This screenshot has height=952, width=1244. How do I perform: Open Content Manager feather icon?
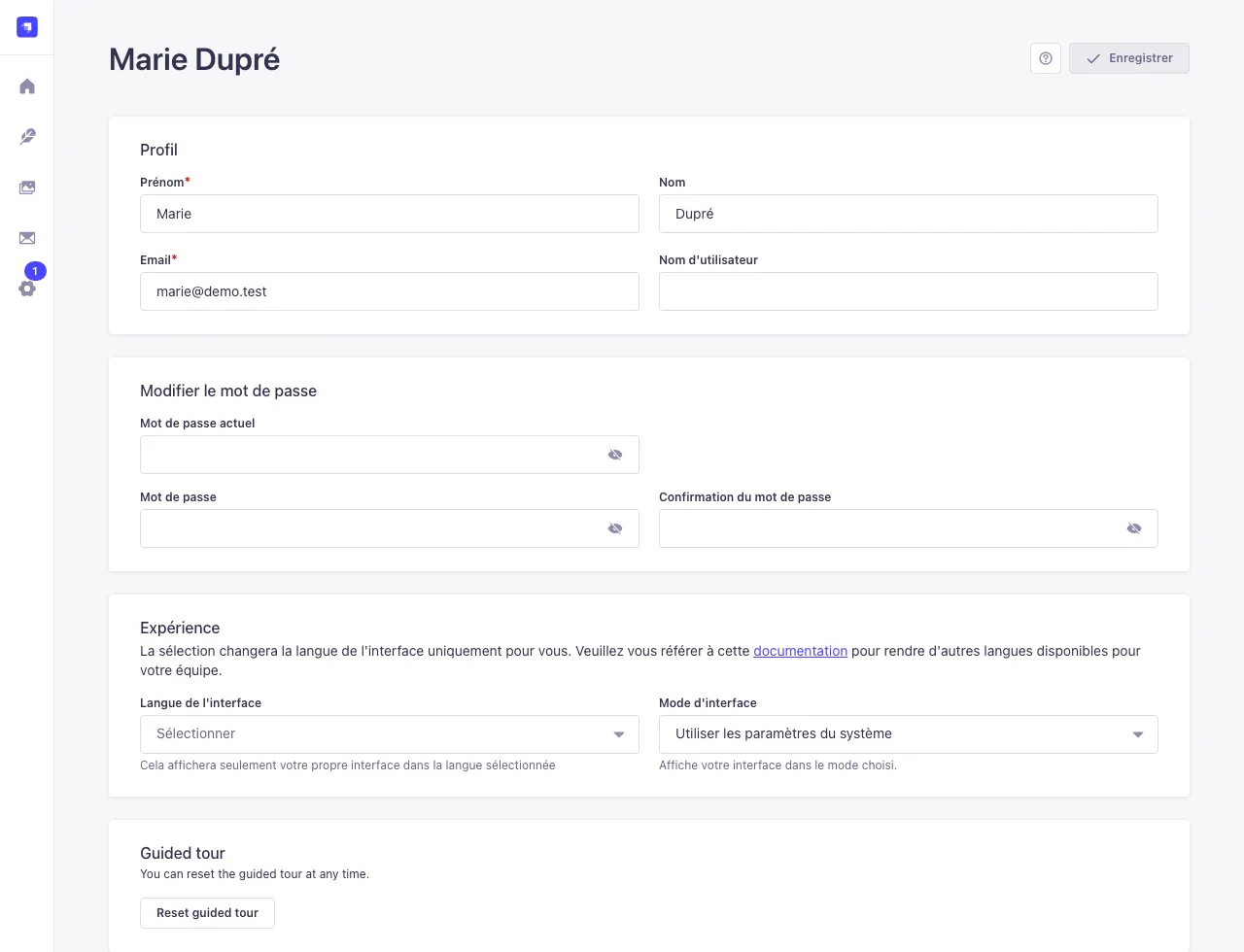(27, 137)
